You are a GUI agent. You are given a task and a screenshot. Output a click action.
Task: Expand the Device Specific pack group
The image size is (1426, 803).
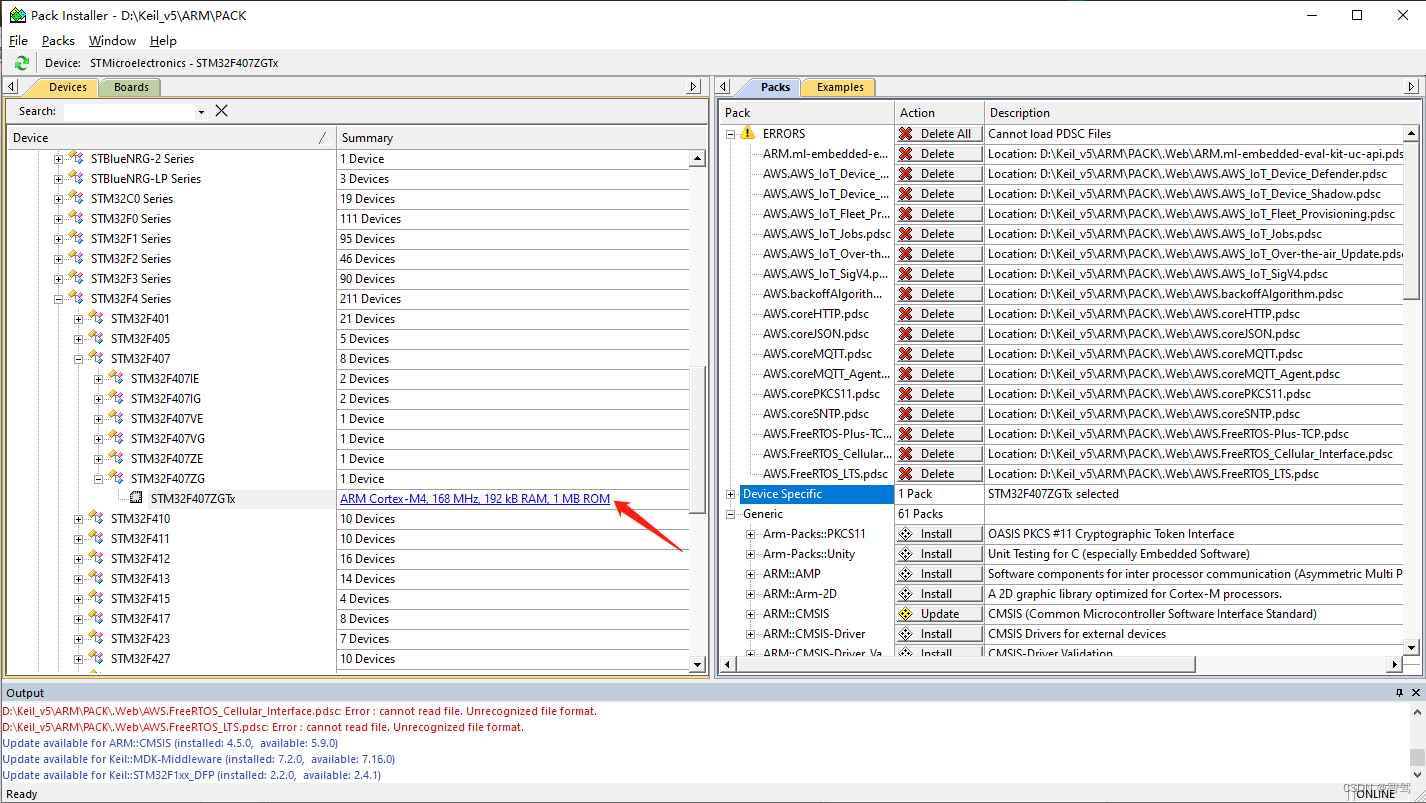click(x=731, y=493)
